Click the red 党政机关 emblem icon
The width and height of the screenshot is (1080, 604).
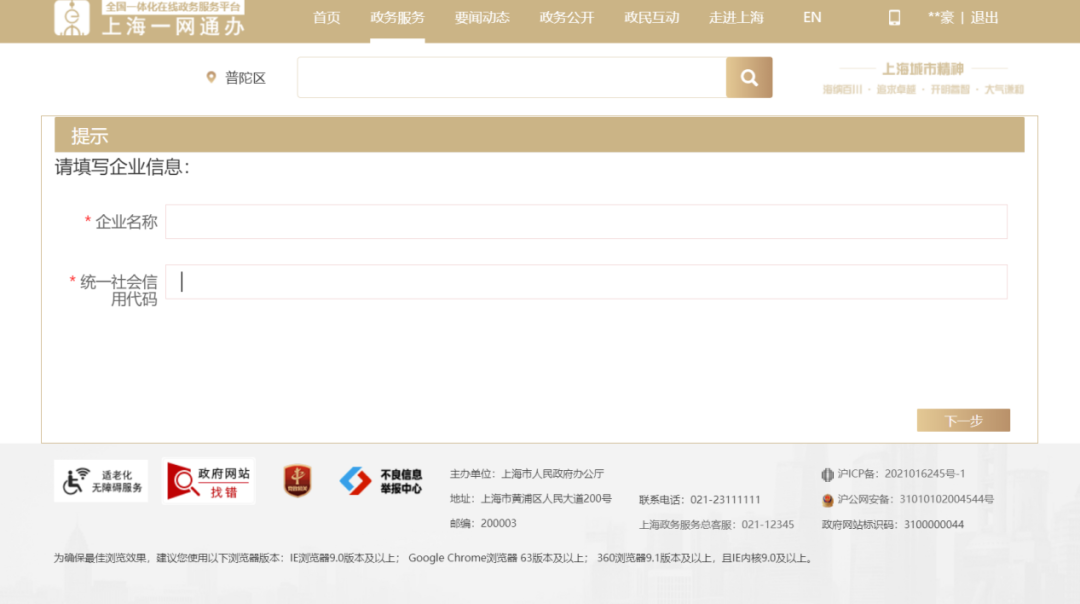coord(297,481)
